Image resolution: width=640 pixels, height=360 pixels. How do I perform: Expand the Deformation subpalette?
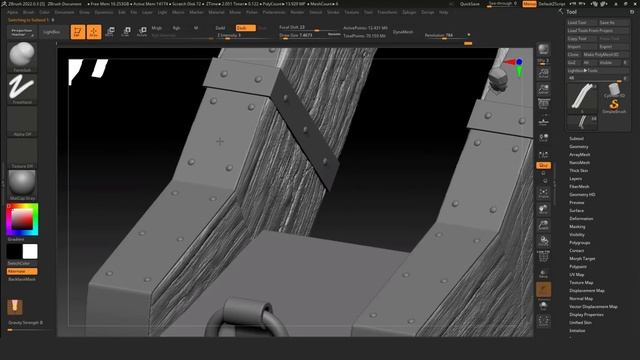581,219
